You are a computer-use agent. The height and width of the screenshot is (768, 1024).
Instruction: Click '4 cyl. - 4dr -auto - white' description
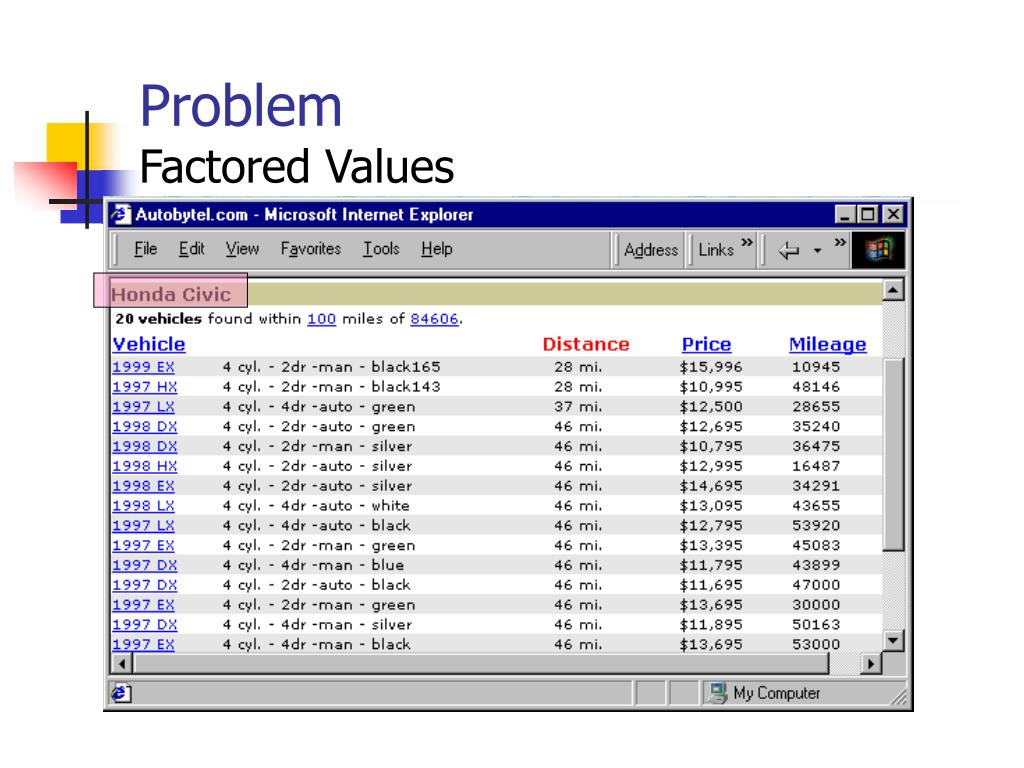[316, 505]
